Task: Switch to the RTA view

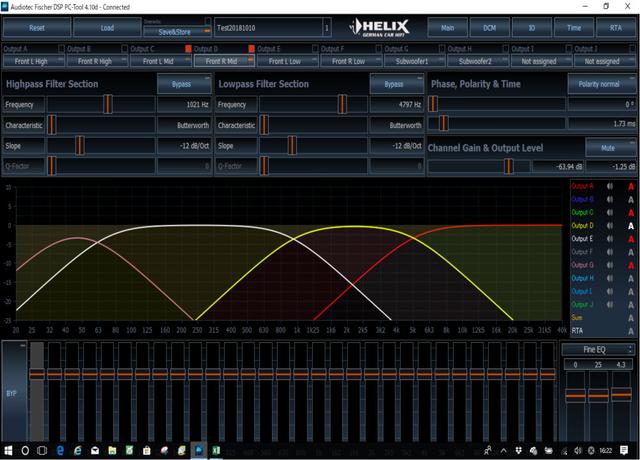Action: [616, 28]
